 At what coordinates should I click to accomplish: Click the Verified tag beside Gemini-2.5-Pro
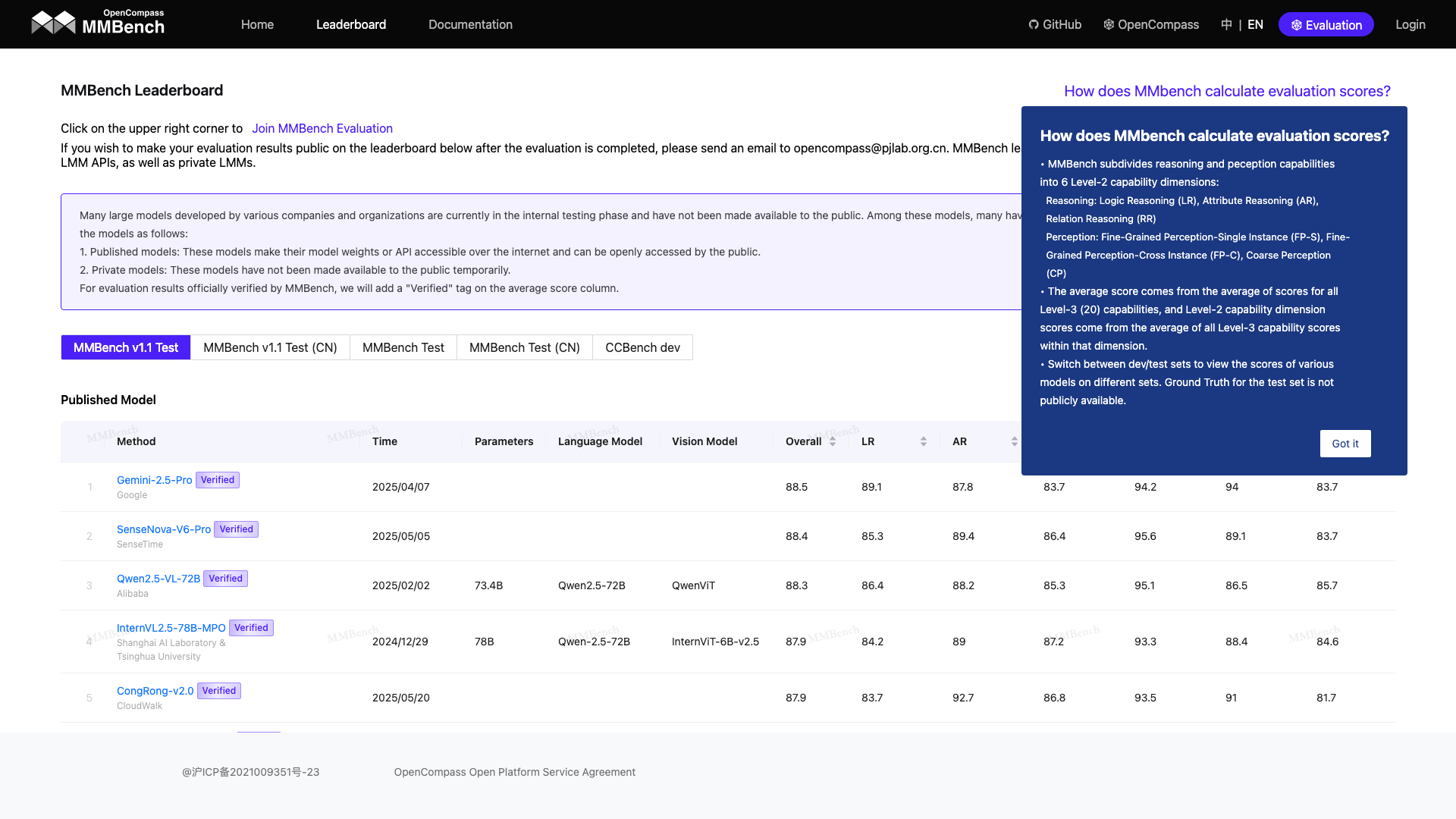pyautogui.click(x=218, y=480)
